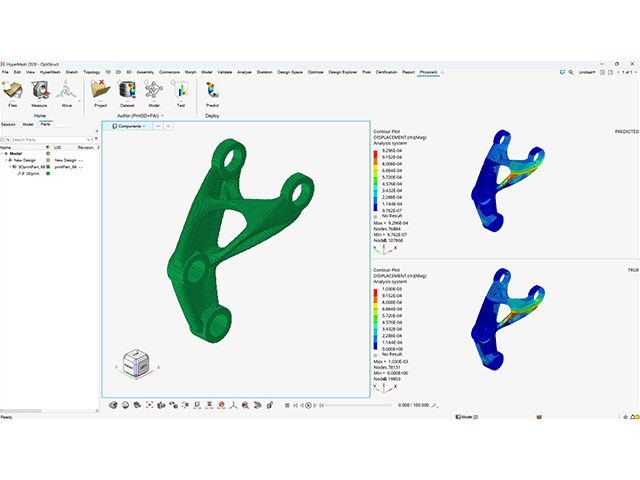Click the color column header icon in the Parts browser
Image resolution: width=640 pixels, height=480 pixels.
click(x=48, y=147)
